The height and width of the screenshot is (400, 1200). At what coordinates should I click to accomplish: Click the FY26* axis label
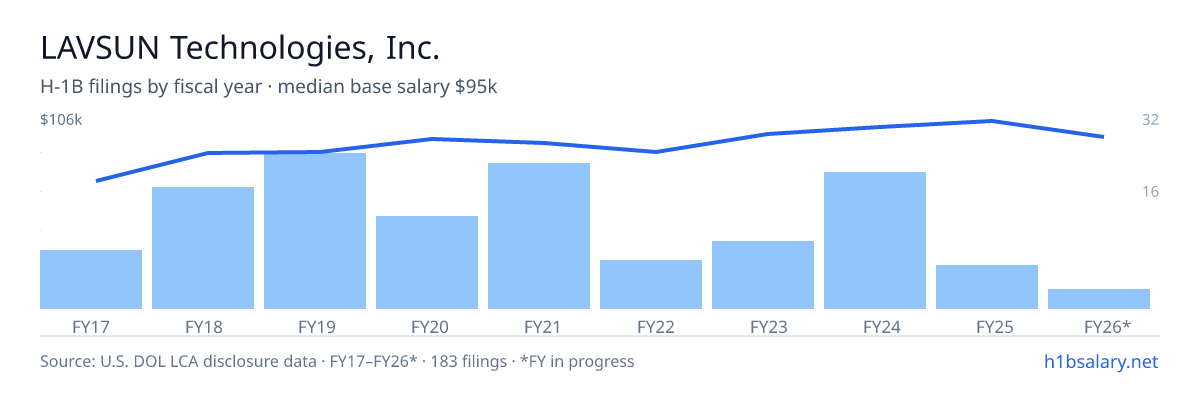pyautogui.click(x=1107, y=326)
